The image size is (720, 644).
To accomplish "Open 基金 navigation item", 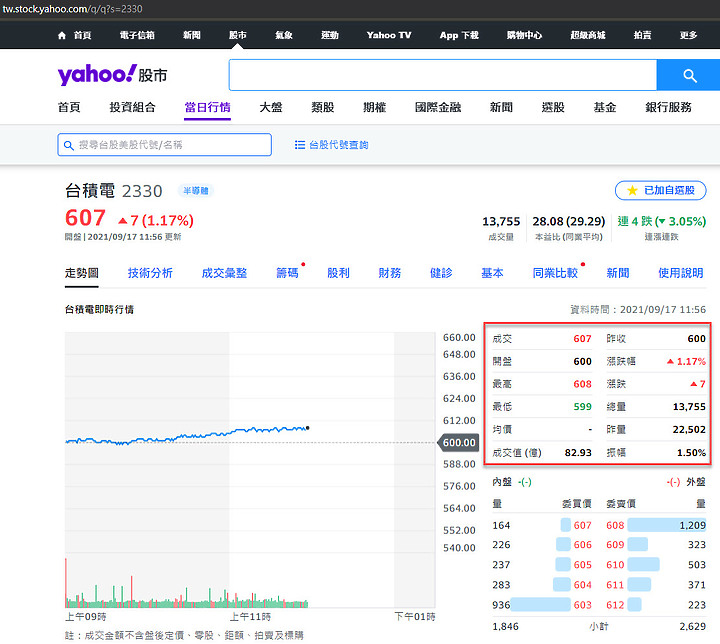I will point(604,107).
